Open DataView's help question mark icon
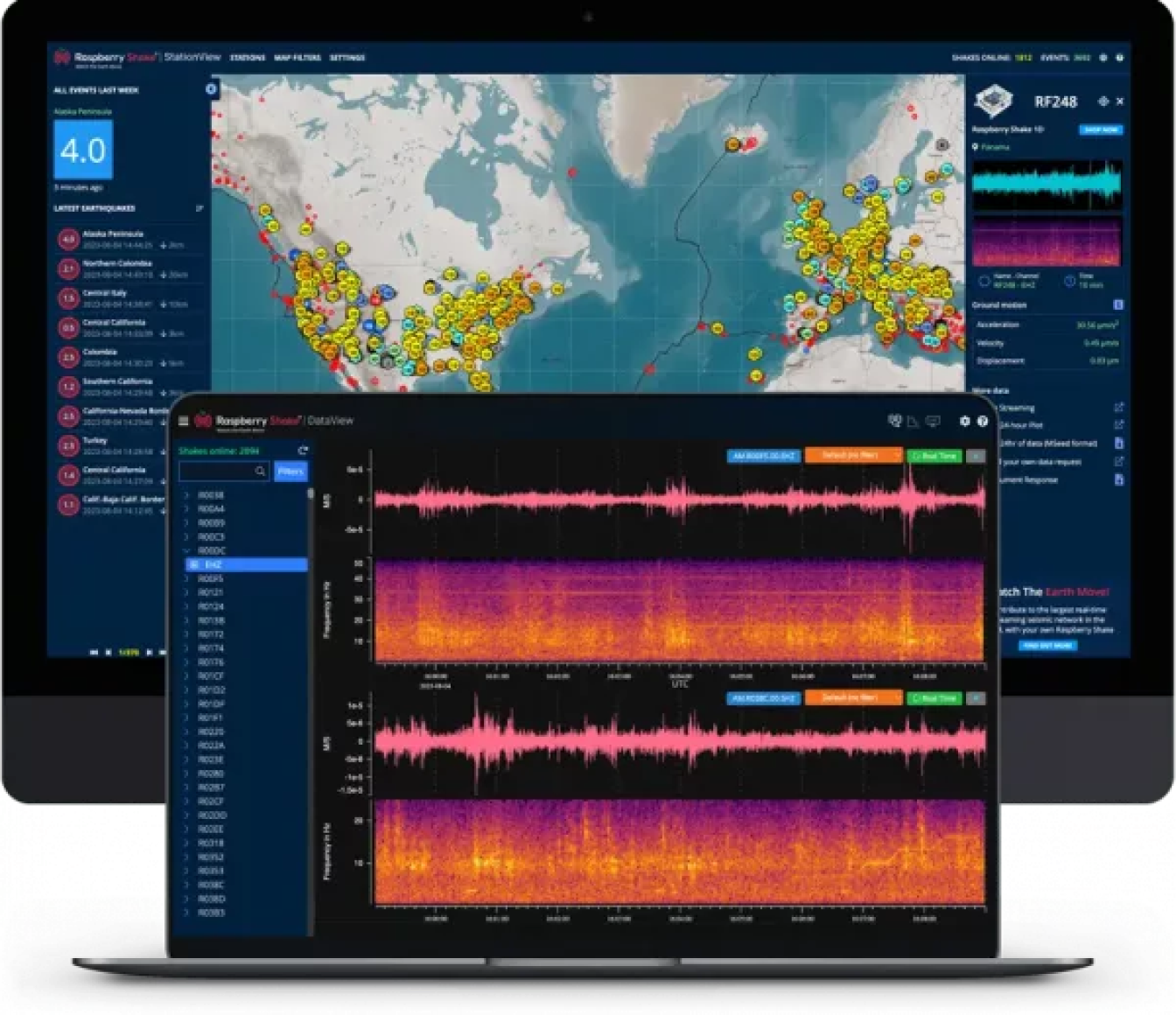 982,421
